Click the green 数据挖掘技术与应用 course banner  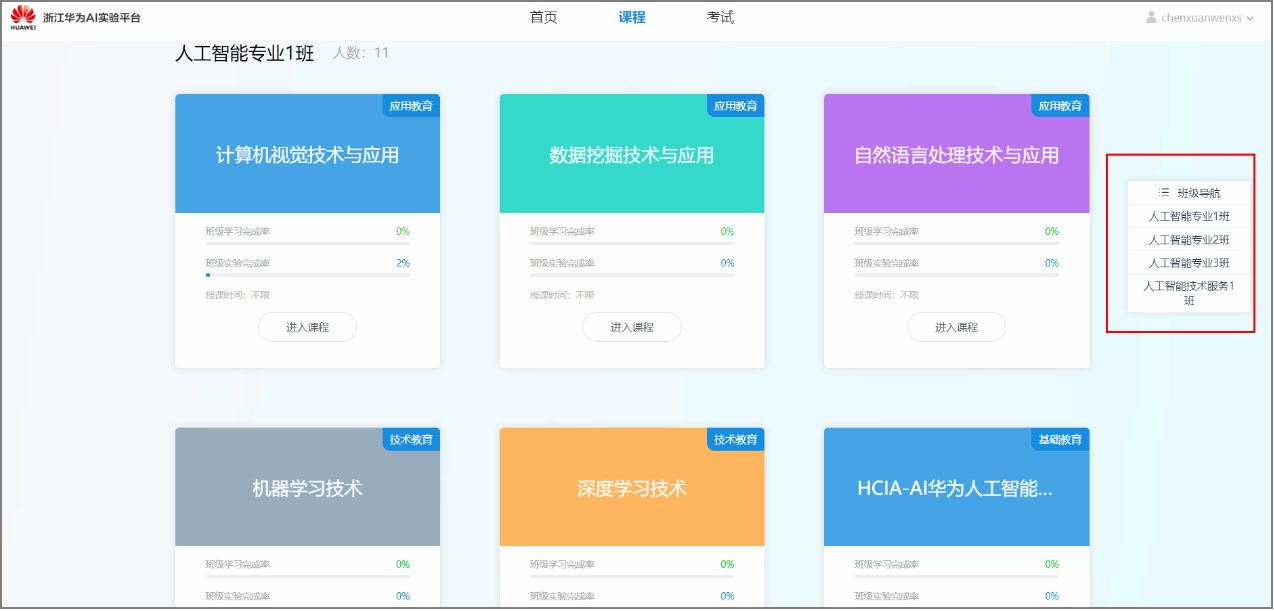pyautogui.click(x=632, y=154)
